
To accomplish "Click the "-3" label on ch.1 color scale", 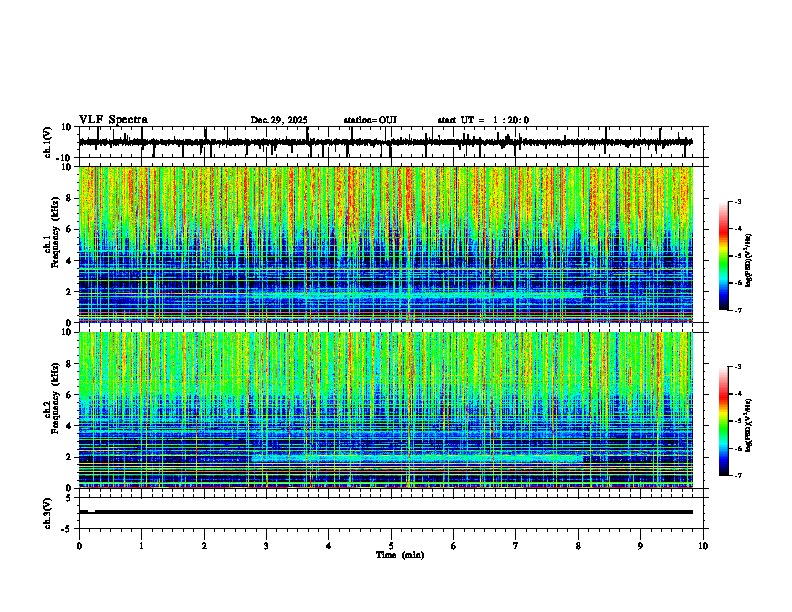I will tap(738, 202).
